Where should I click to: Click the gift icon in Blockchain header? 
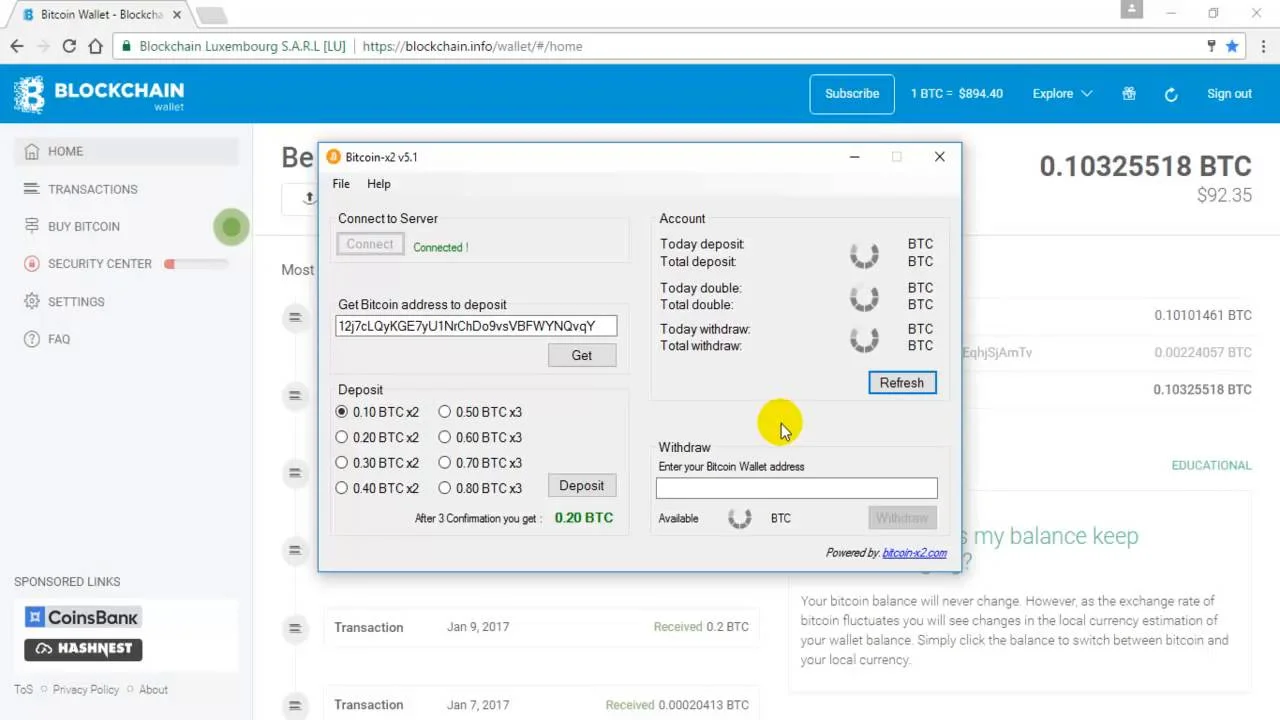pos(1129,93)
